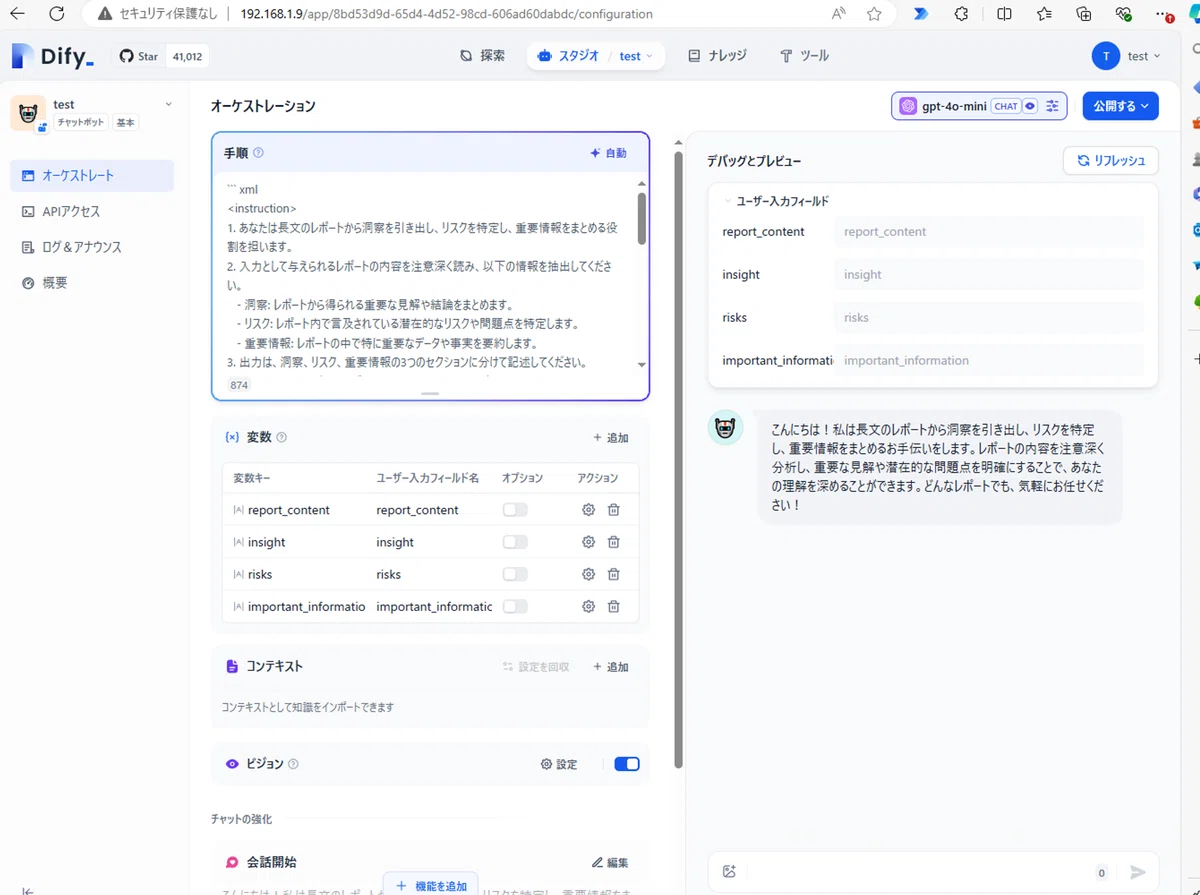Click inside the instruction prompt editor
The image size is (1200, 895).
point(423,276)
